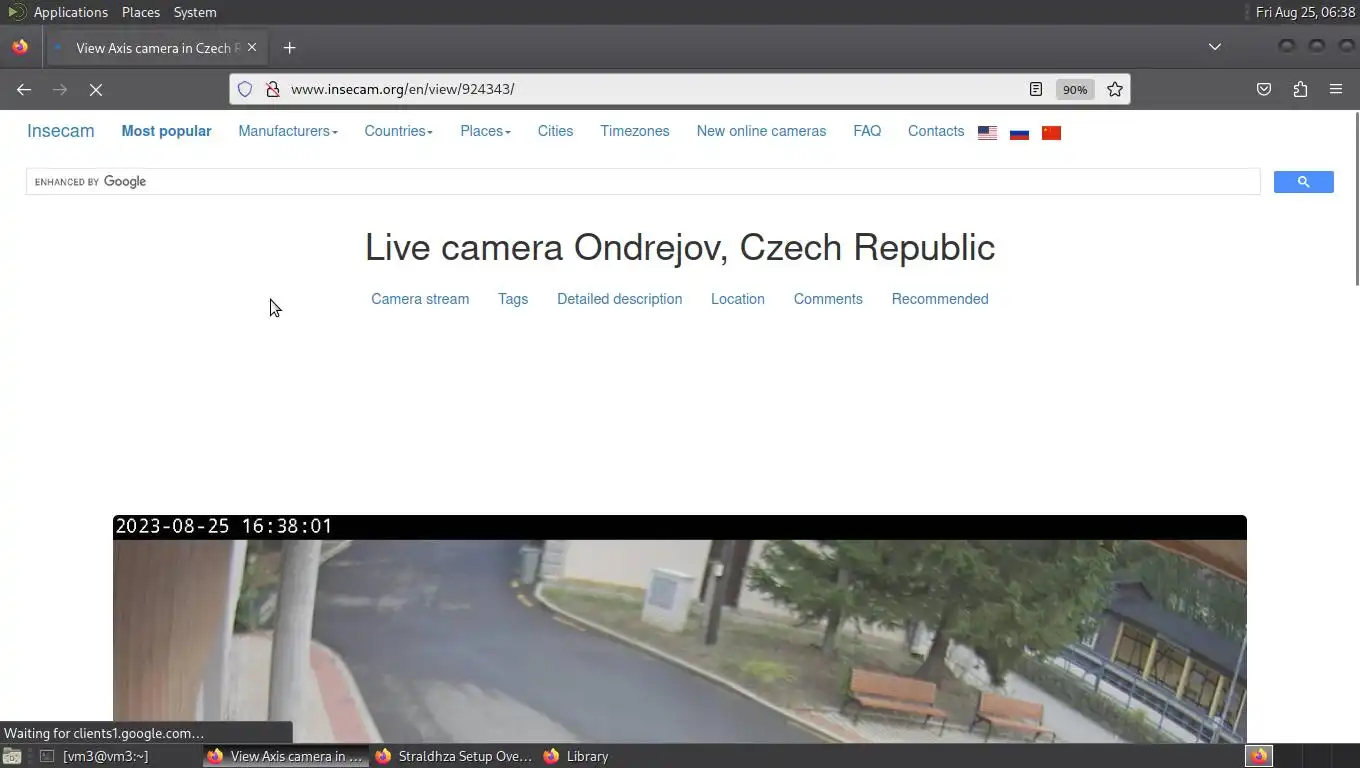The width and height of the screenshot is (1360, 768).
Task: Open the Most popular cameras link
Action: (166, 131)
